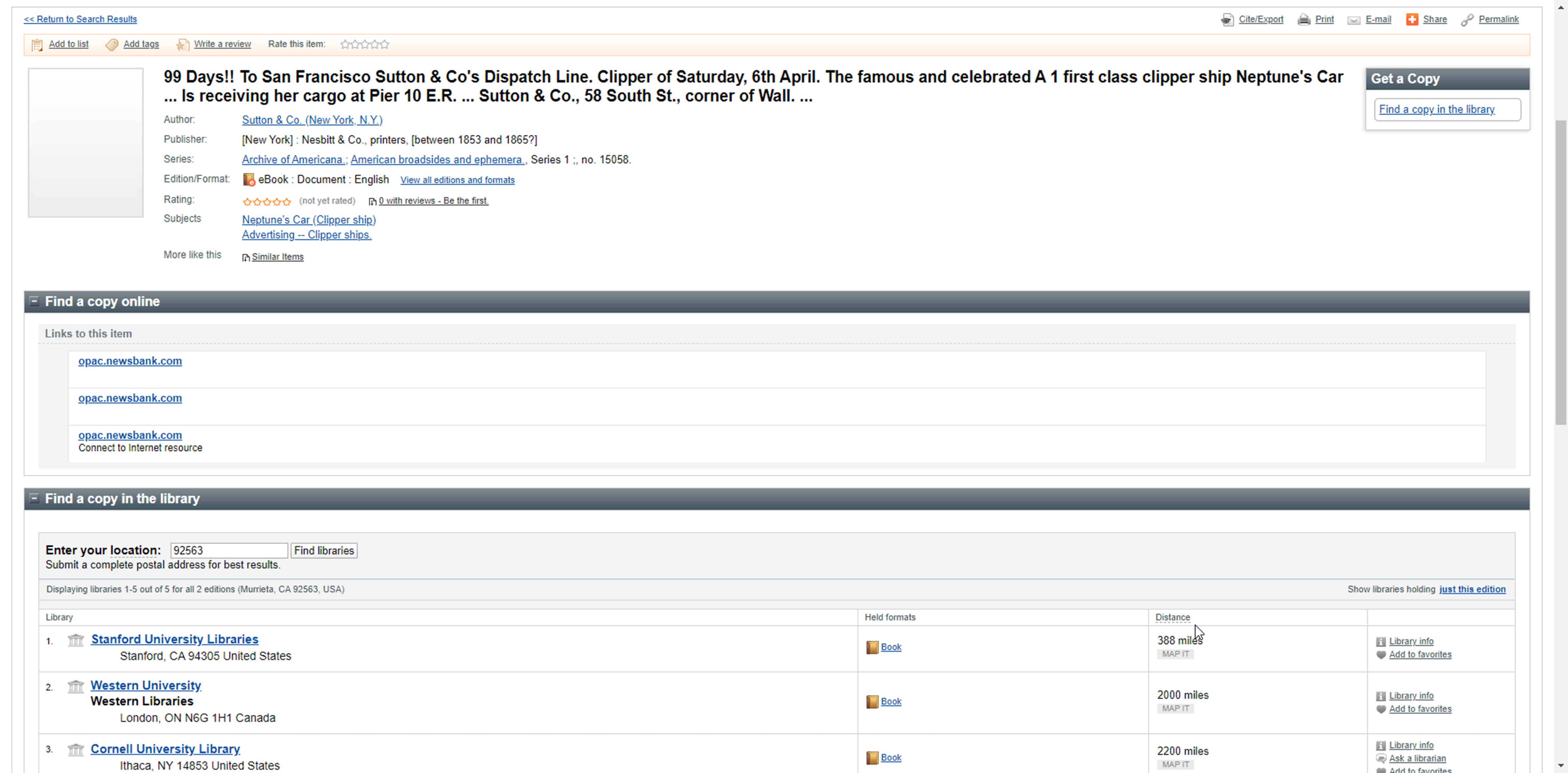The width and height of the screenshot is (1568, 773).
Task: Click the Library info icon for Stanford
Action: click(1381, 641)
